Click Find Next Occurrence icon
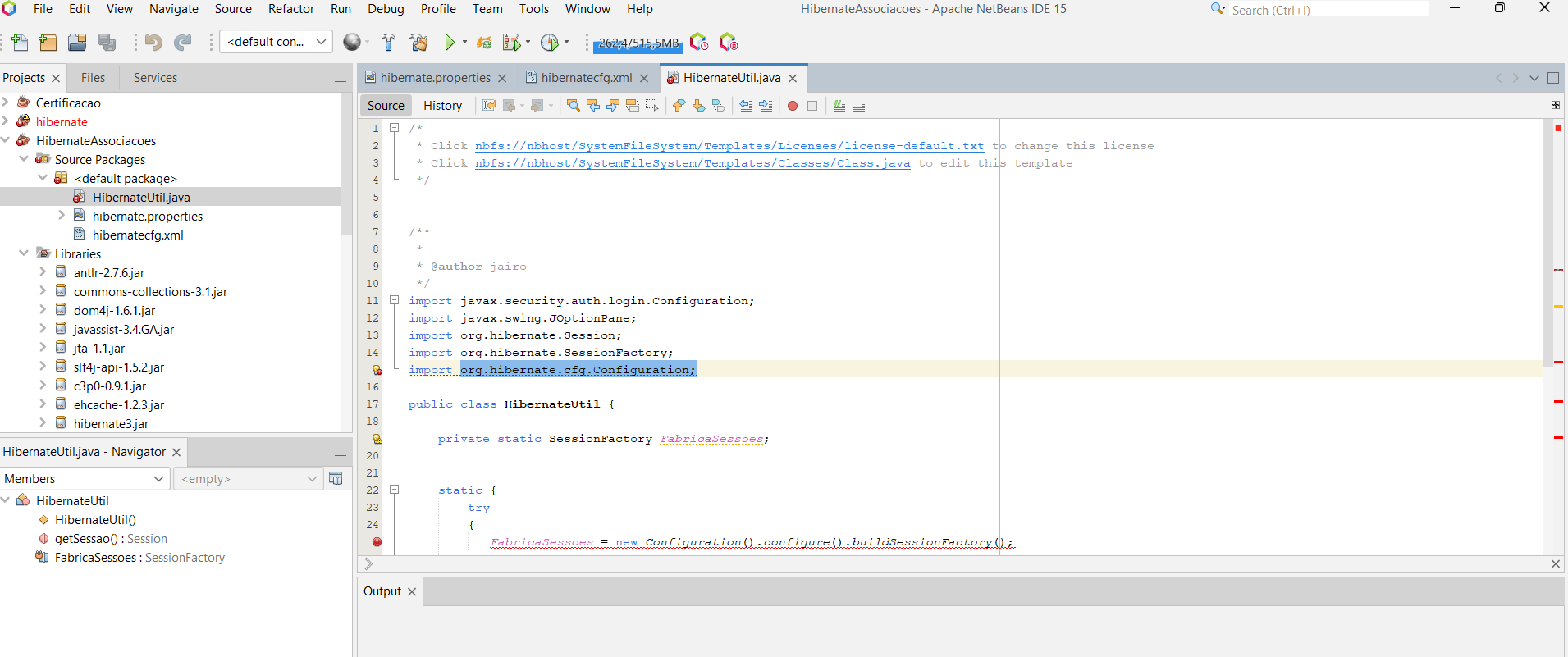The height and width of the screenshot is (657, 1568). point(613,106)
